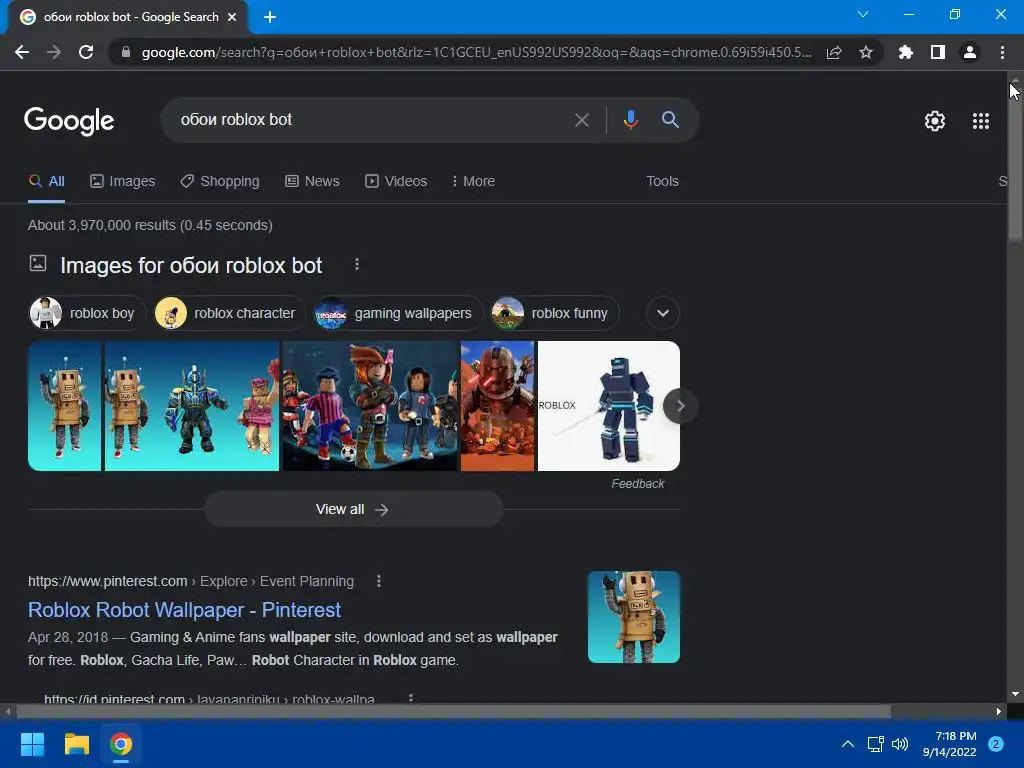Viewport: 1024px width, 768px height.
Task: Click the Chrome taskbar icon
Action: (121, 744)
